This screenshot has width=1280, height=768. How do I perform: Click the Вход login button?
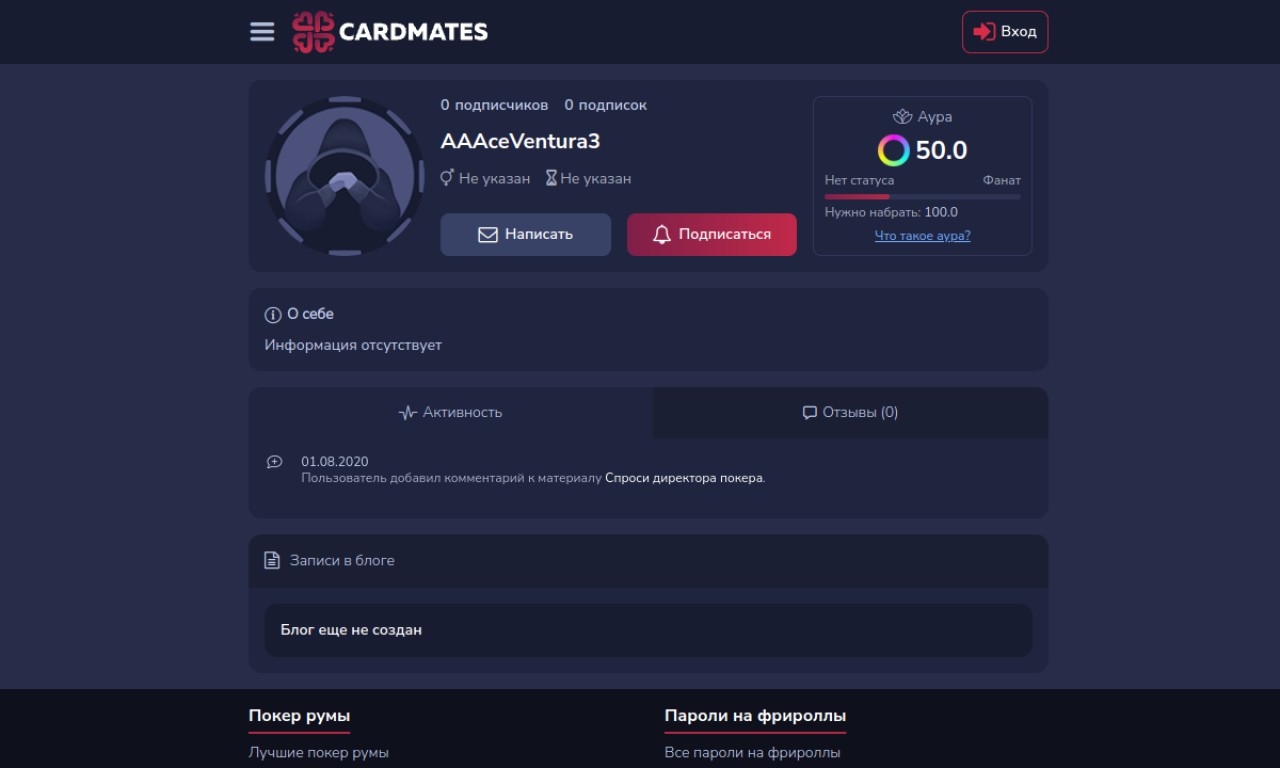1005,32
